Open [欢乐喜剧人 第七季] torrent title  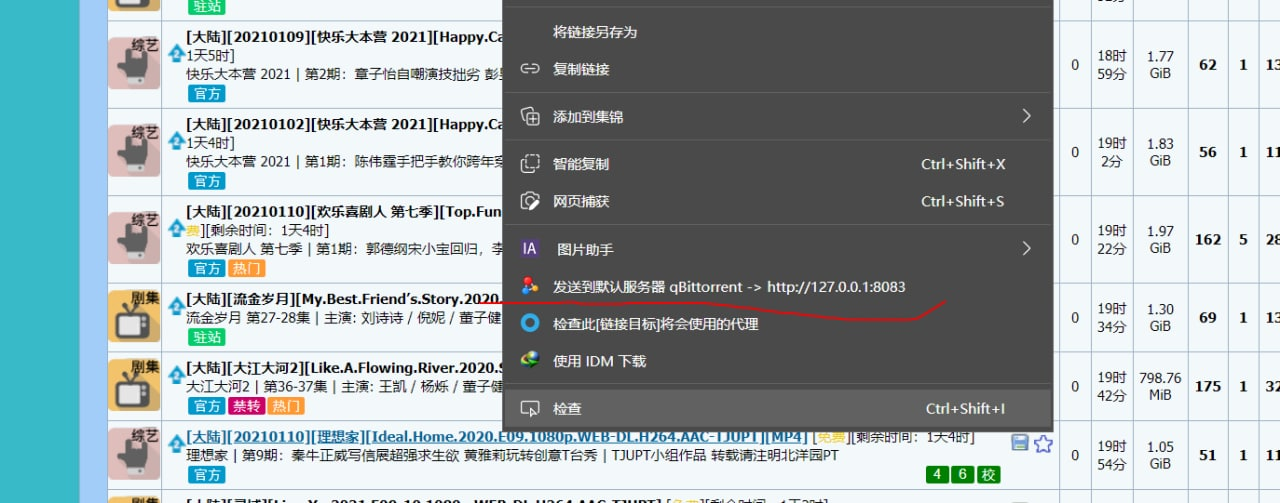tap(345, 211)
